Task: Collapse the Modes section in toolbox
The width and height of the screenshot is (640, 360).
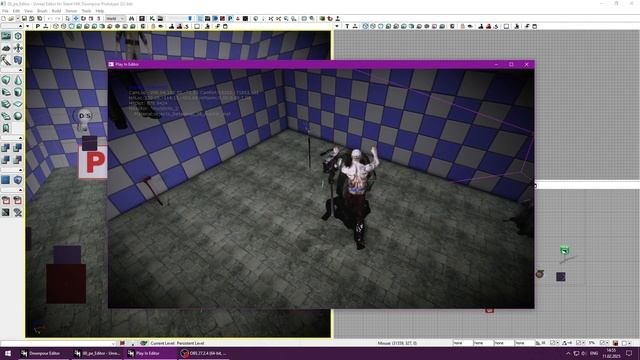Action: coord(20,27)
